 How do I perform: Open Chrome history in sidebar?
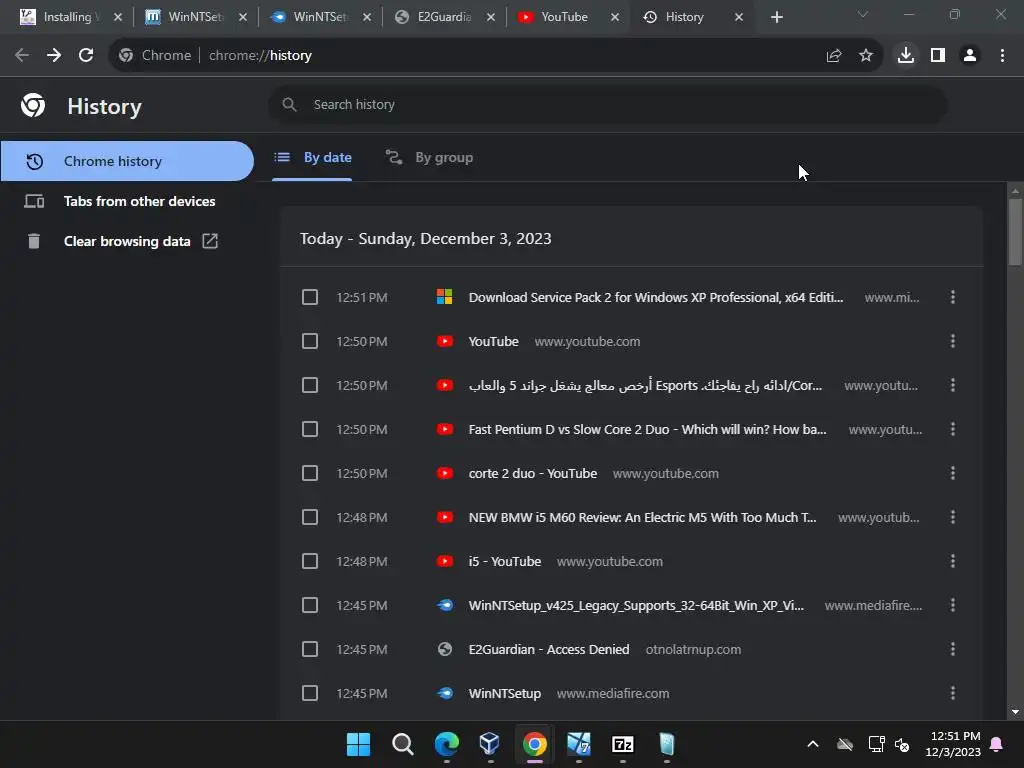(x=127, y=161)
